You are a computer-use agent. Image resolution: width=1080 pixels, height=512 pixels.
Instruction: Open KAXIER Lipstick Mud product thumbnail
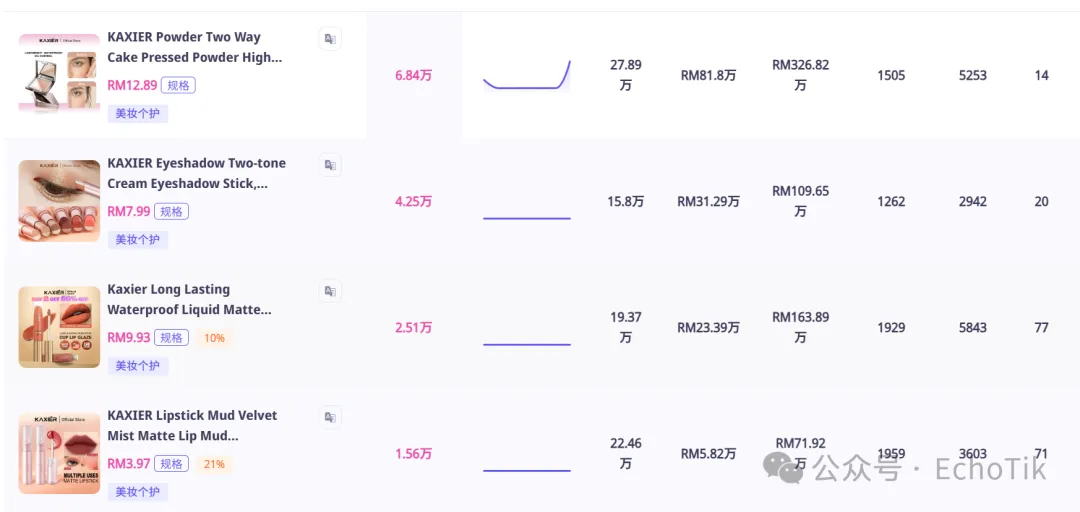[x=59, y=453]
